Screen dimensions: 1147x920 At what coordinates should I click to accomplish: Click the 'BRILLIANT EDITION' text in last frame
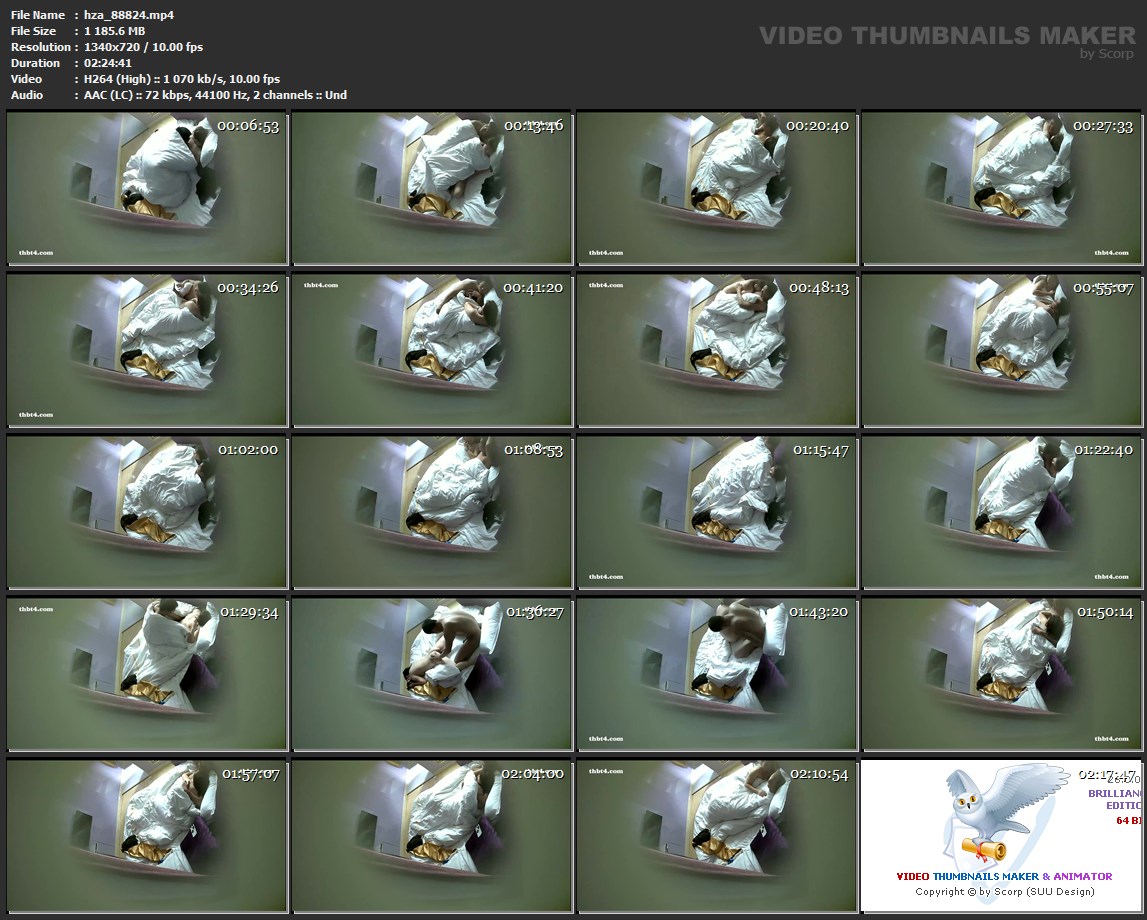(1114, 799)
